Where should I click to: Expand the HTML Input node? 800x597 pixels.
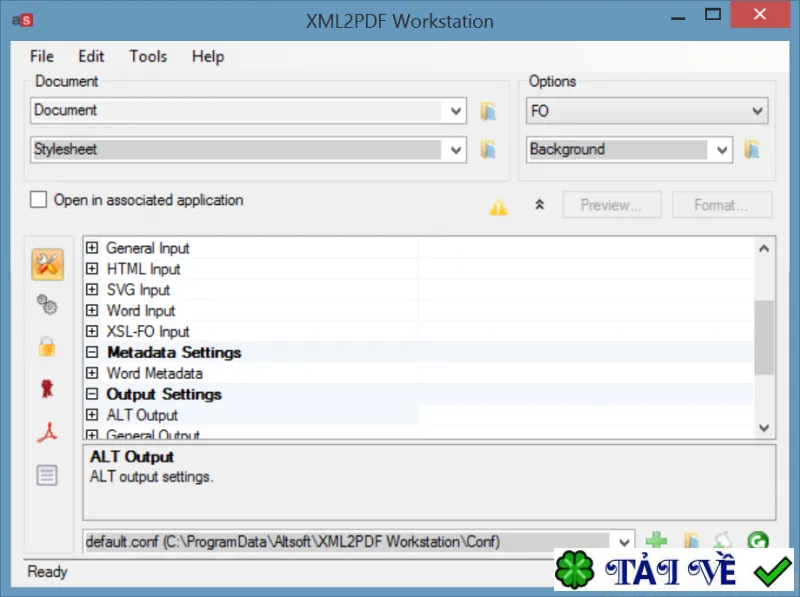tap(92, 269)
